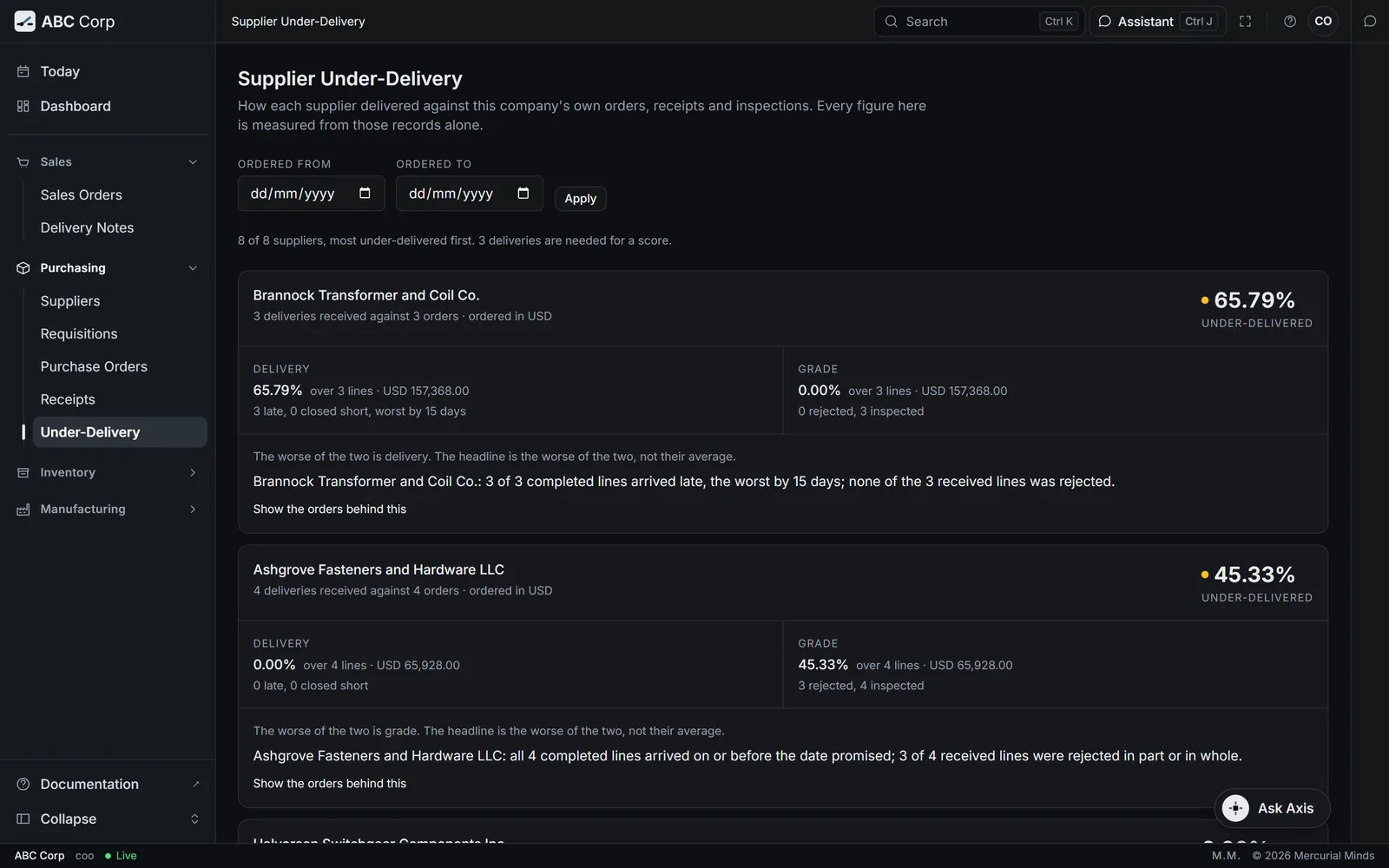The height and width of the screenshot is (868, 1389).
Task: Collapse the Purchasing section chevron
Action: pos(193,268)
